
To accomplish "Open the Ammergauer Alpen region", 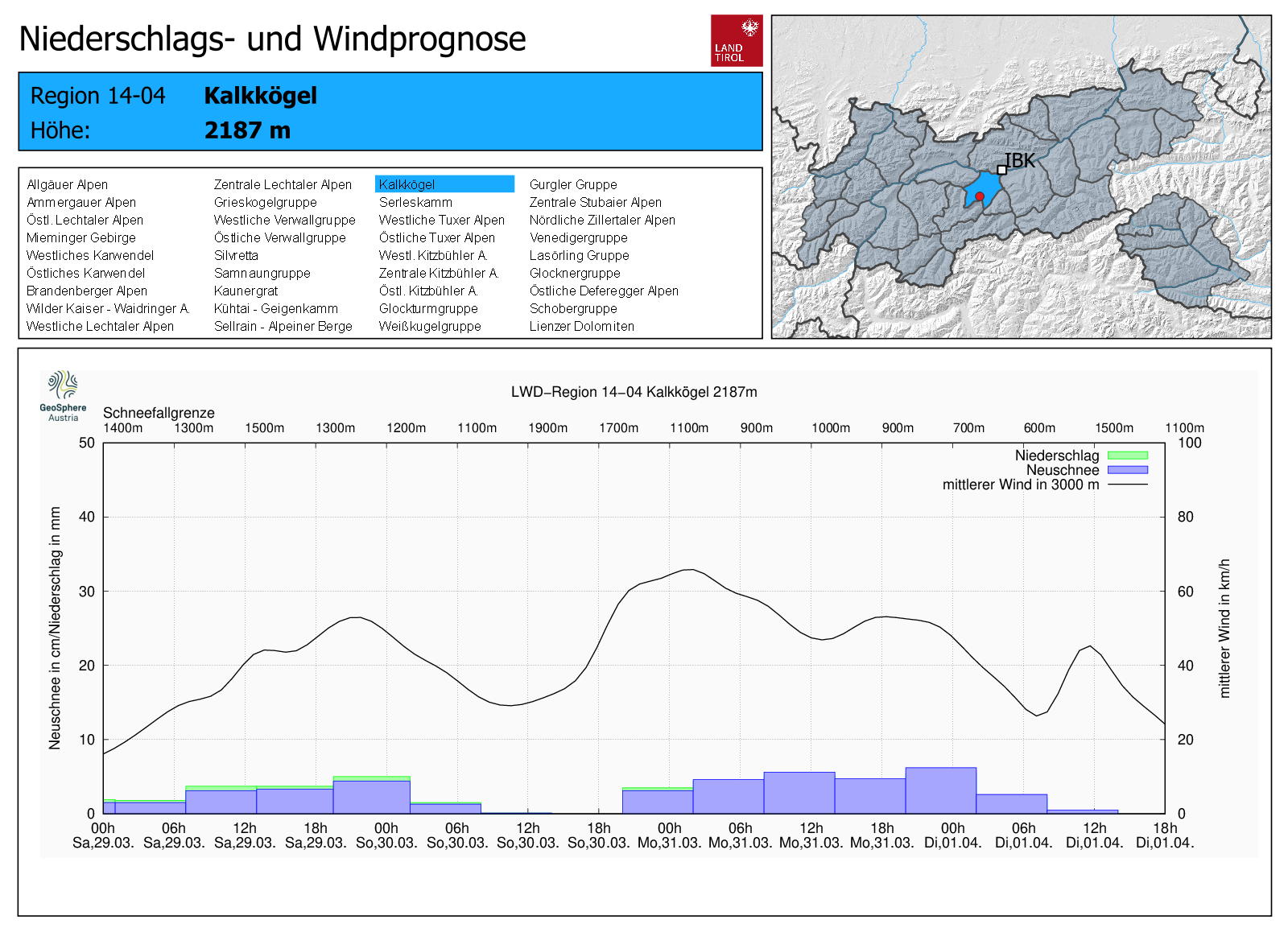I will [81, 202].
